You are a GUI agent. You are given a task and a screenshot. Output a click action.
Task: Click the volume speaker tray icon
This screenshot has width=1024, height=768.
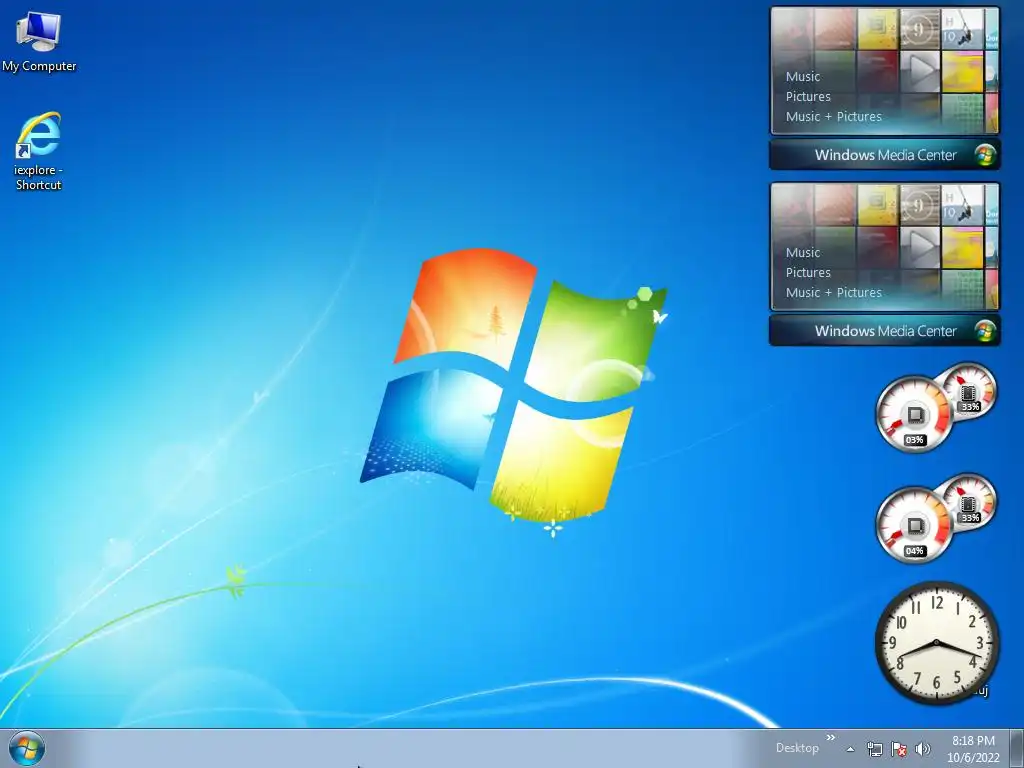click(x=922, y=749)
